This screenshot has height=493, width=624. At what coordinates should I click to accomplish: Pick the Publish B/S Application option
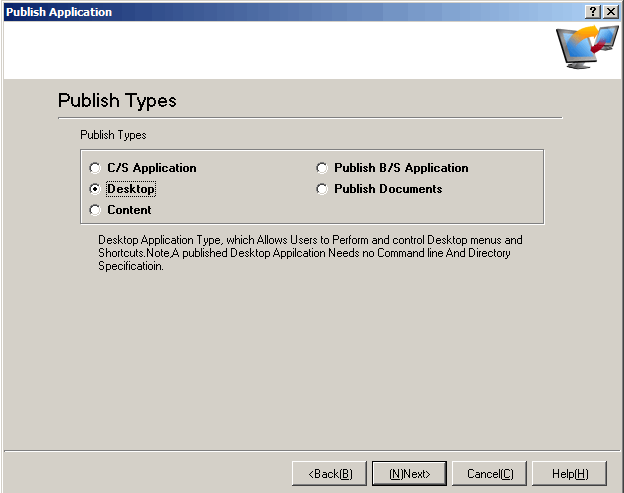(322, 168)
